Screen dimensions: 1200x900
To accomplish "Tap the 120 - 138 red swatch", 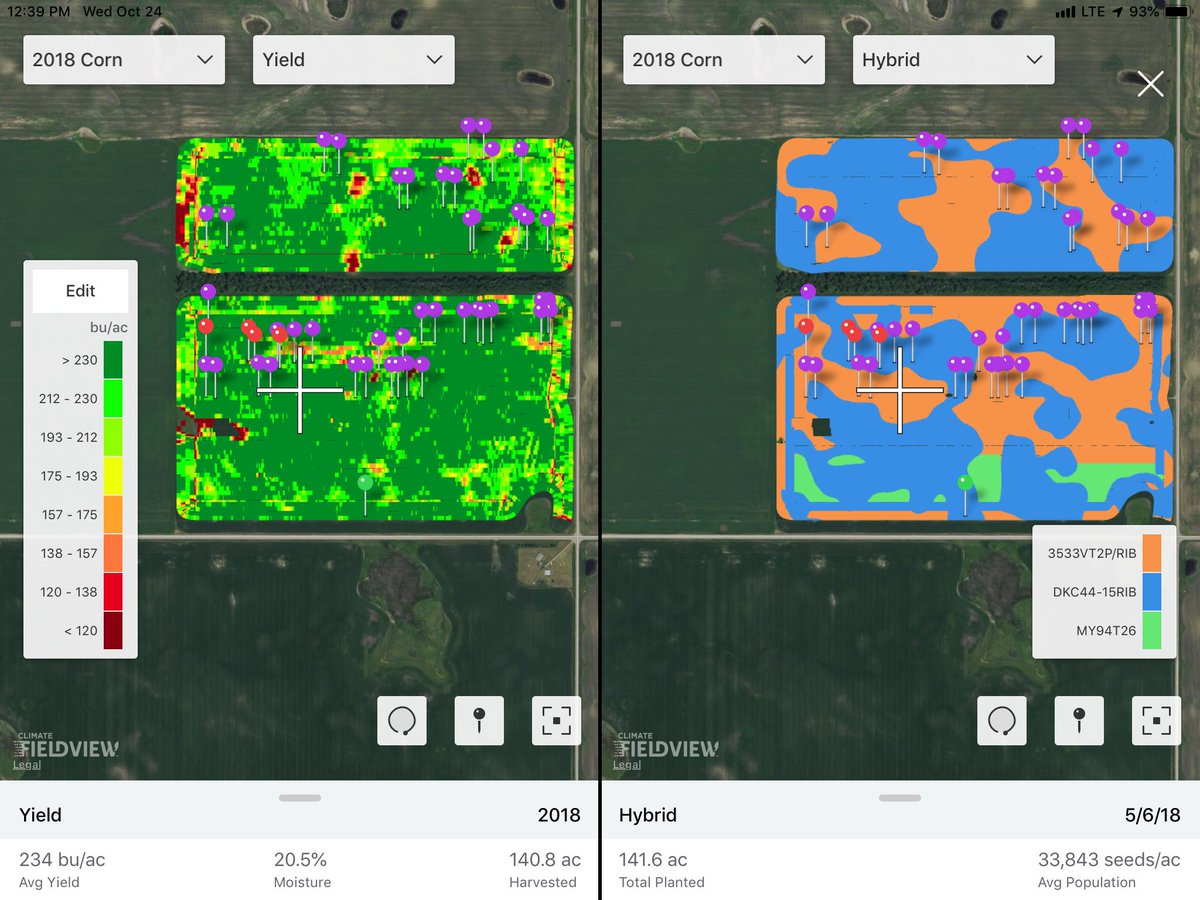I will click(113, 592).
